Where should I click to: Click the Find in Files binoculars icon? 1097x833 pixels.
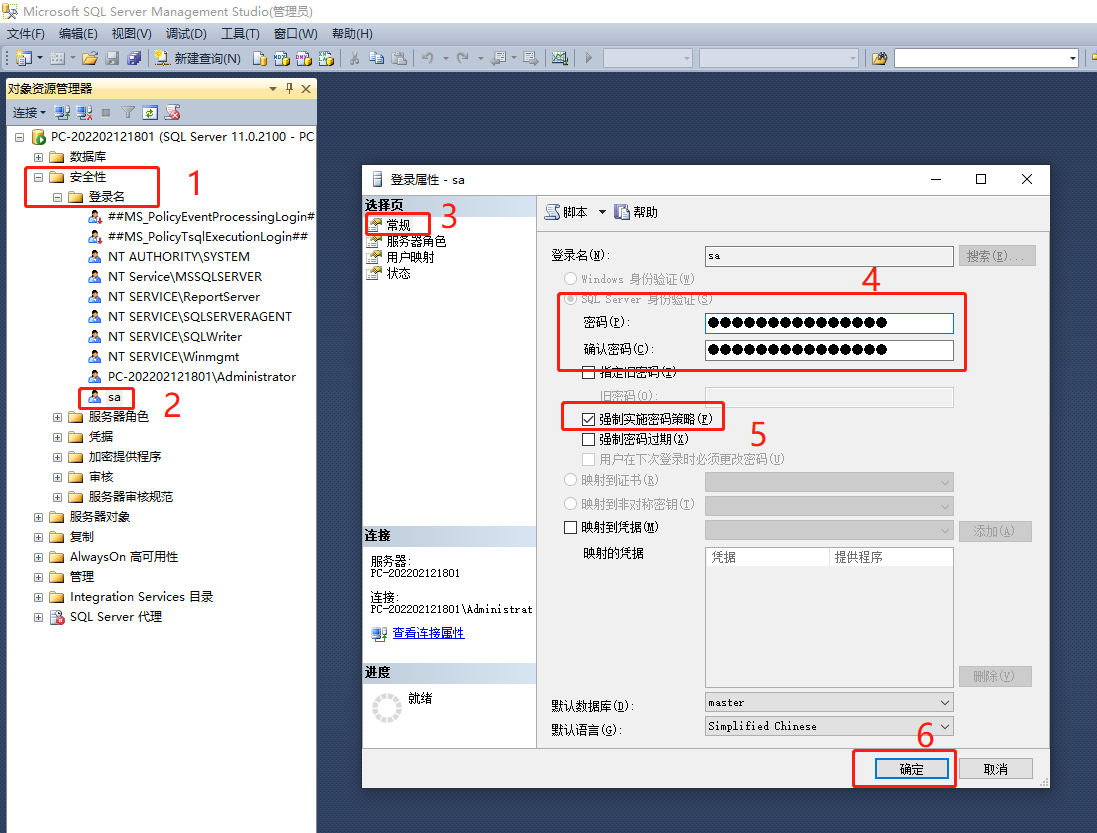(879, 58)
